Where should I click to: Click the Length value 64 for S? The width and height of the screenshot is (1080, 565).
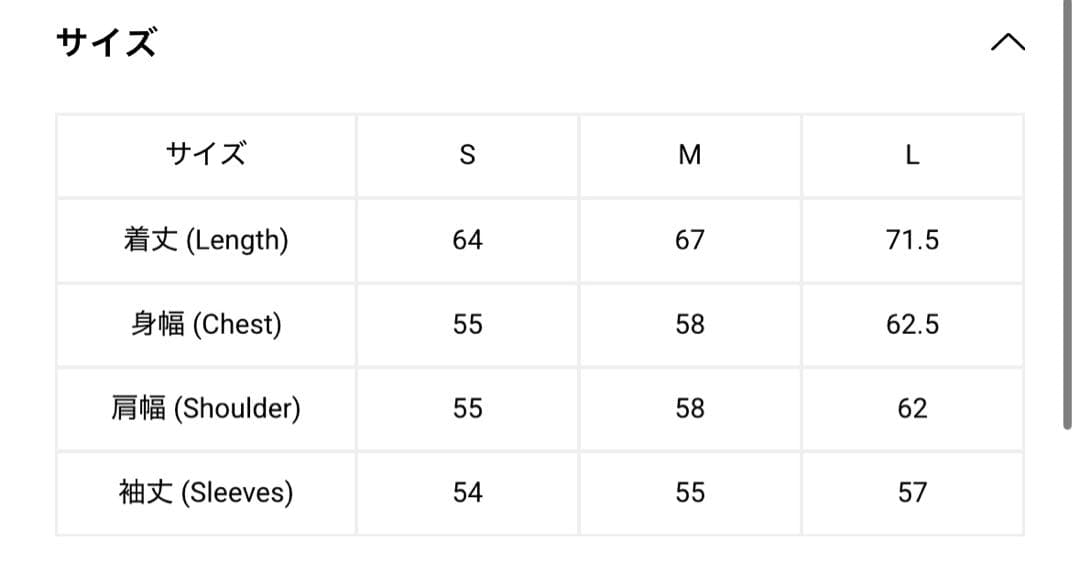(x=467, y=240)
